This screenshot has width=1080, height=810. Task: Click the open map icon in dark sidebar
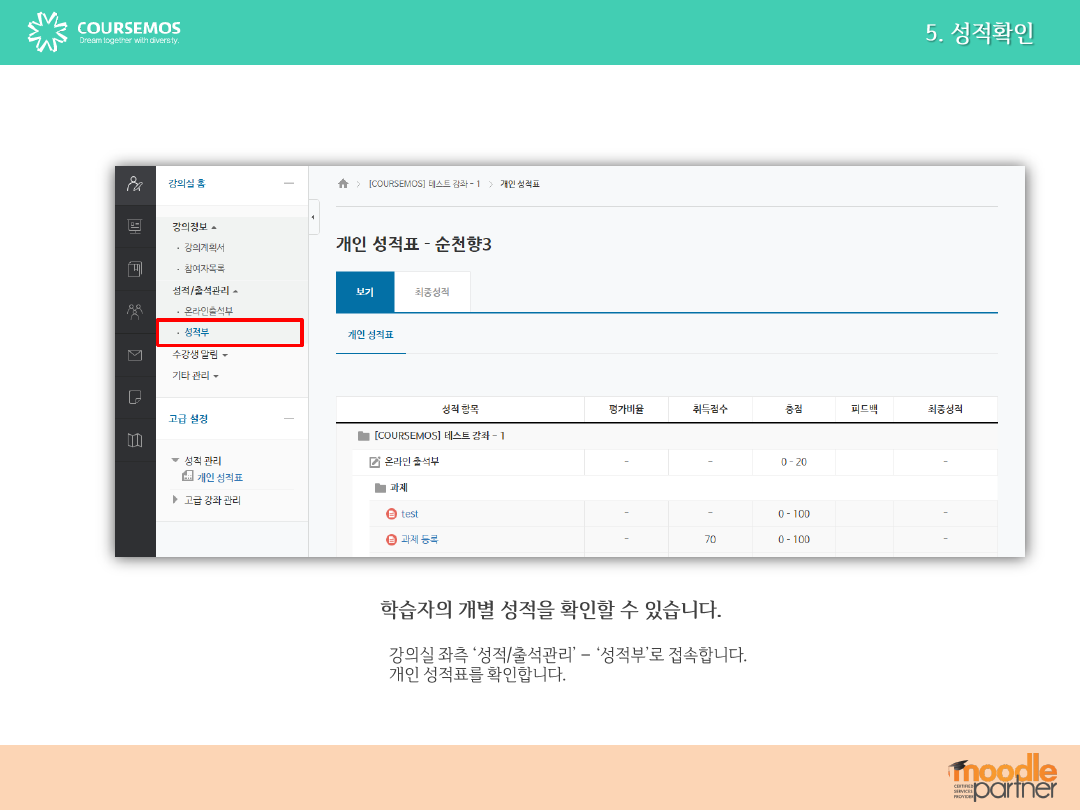click(134, 440)
